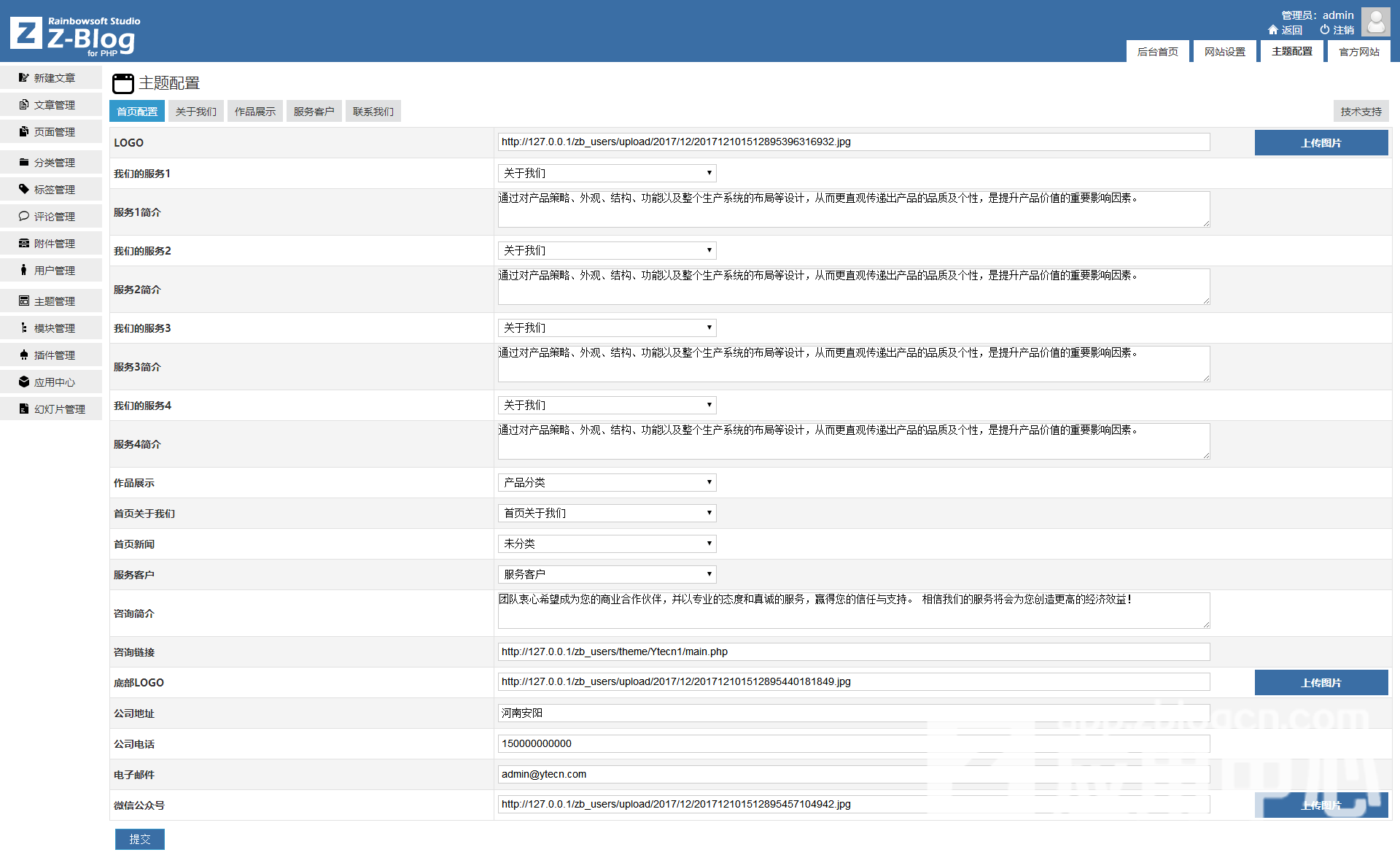Click the 标签管理 tag icon
Screen dimensions: 1400x855
[x=24, y=189]
